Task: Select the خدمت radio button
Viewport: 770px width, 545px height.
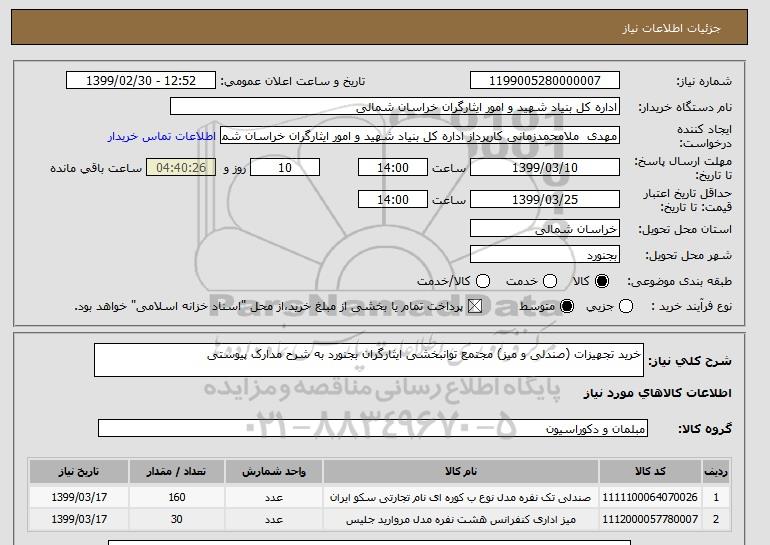Action: [550, 281]
